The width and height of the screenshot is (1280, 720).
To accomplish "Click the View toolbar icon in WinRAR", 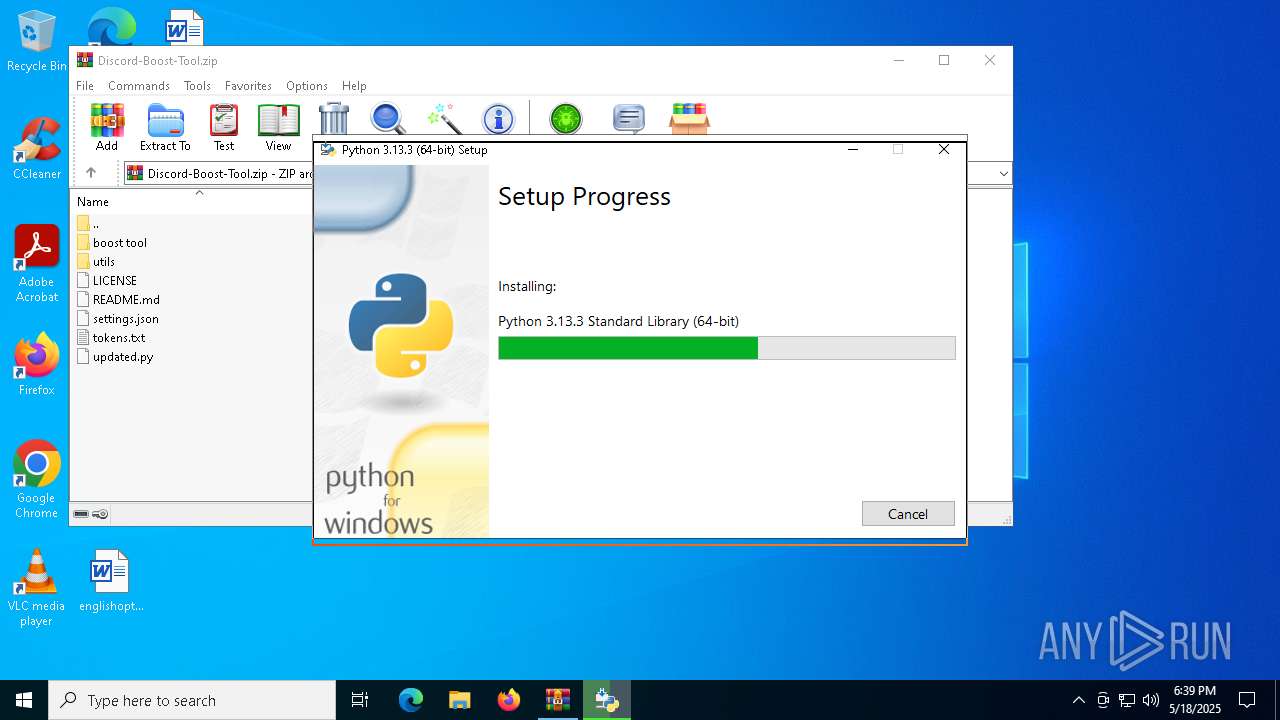I will click(278, 127).
